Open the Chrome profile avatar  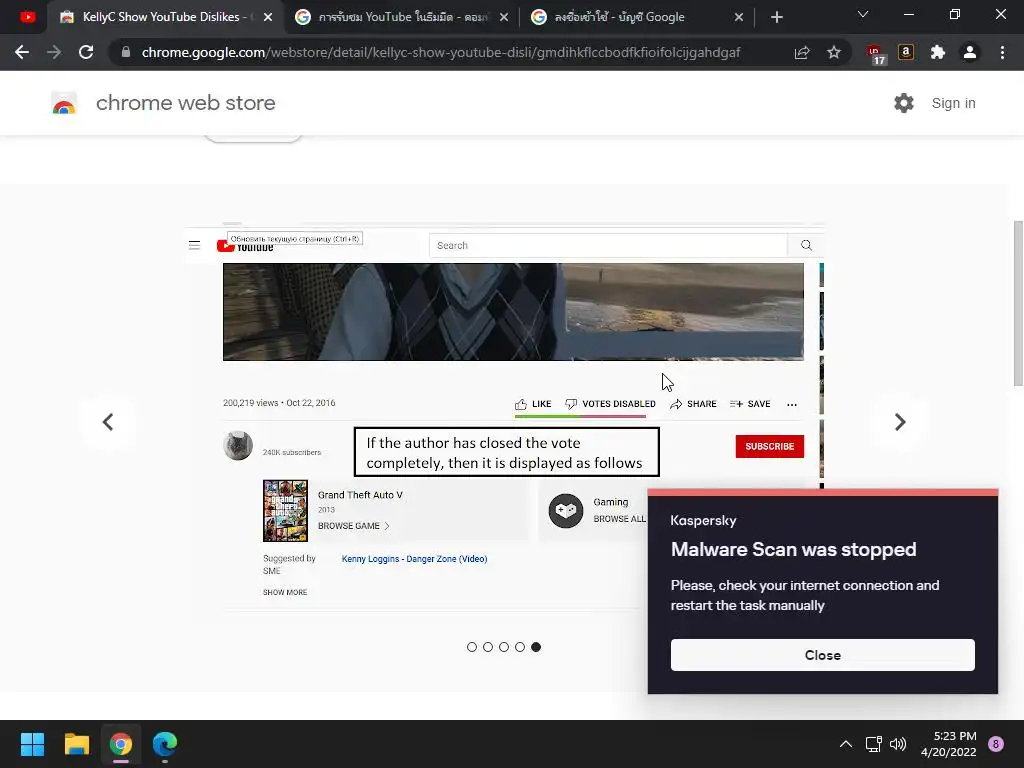970,52
